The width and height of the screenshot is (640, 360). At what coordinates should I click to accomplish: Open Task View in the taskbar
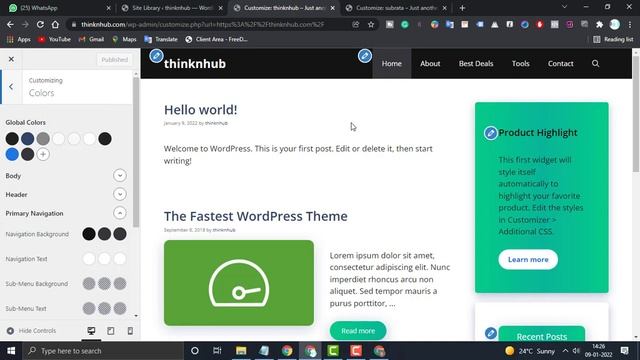217,351
